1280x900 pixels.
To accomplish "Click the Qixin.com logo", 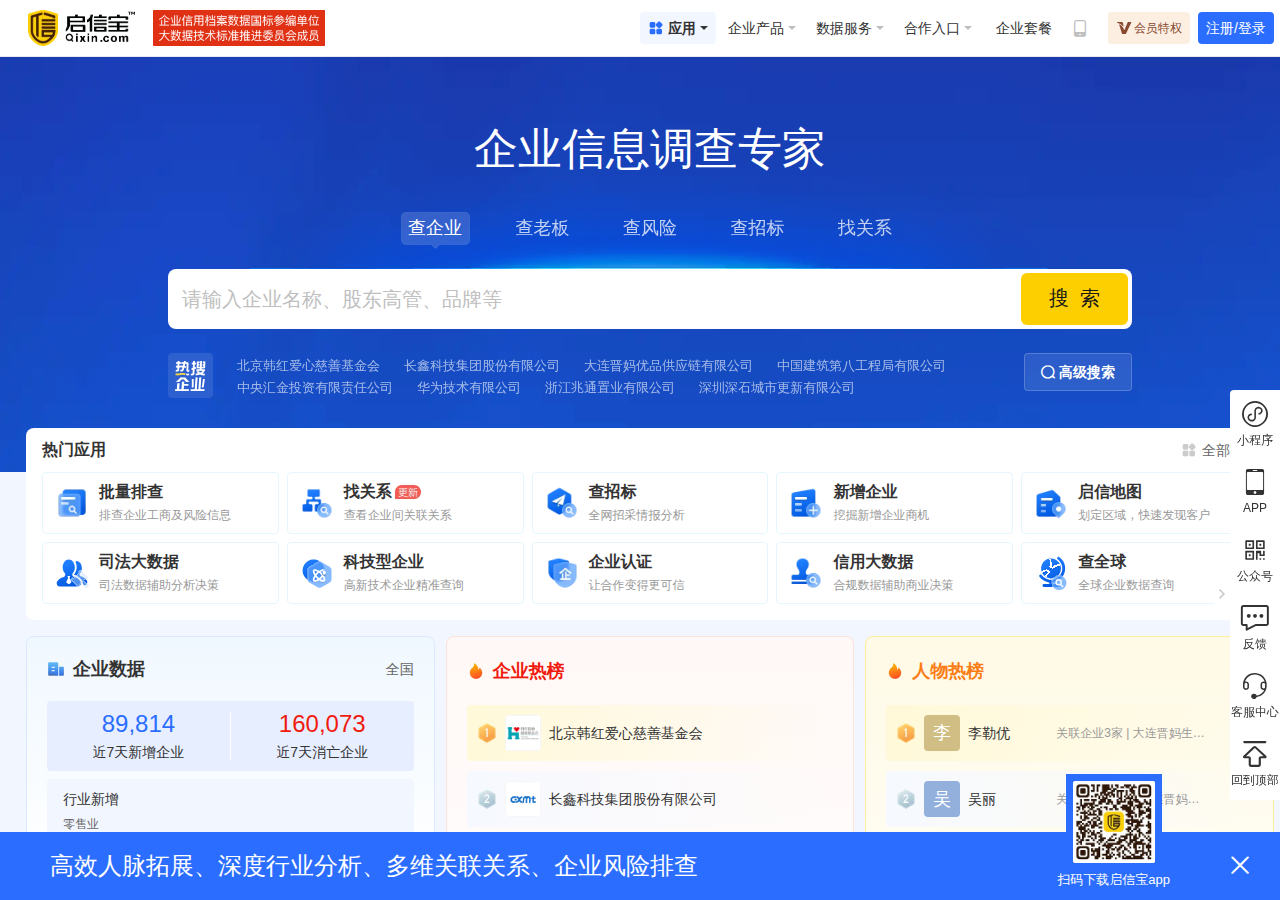I will coord(81,28).
